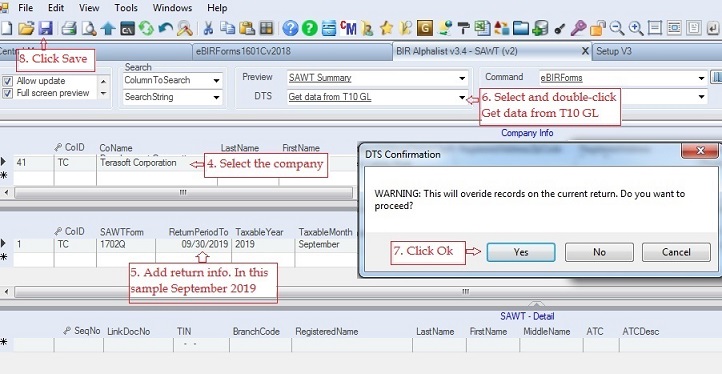722x374 pixels.
Task: Click the empty TIN cell in SAWT Detail
Action: click(x=201, y=344)
